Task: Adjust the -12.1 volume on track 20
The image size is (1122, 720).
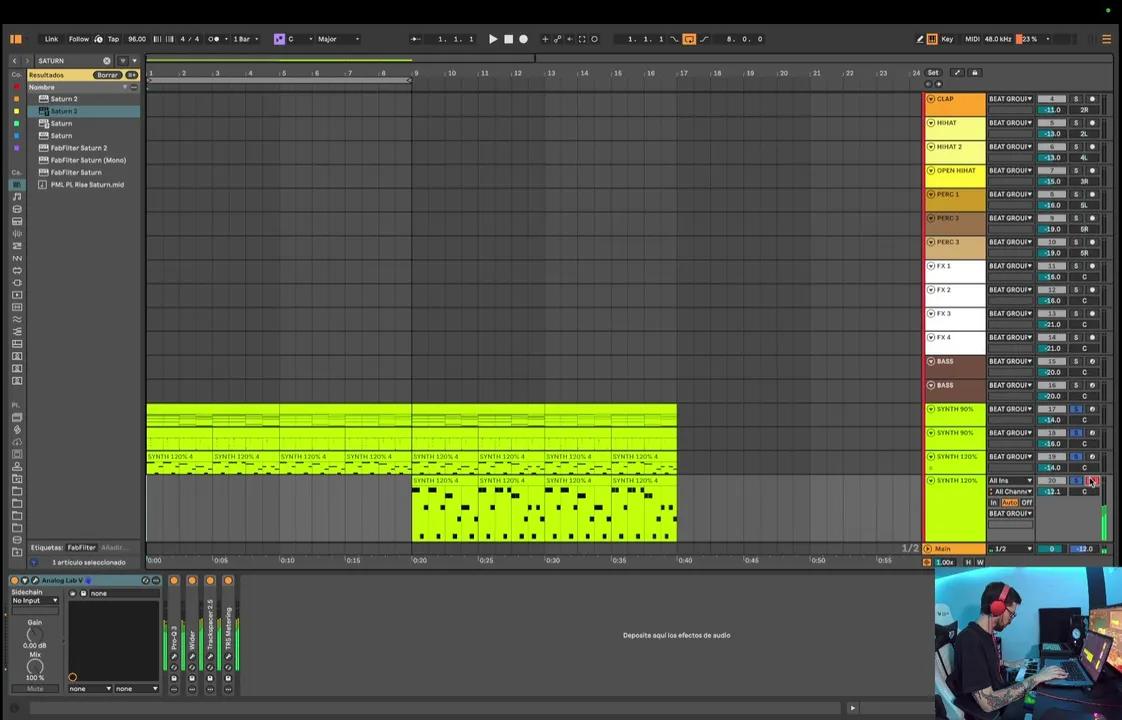Action: 1052,492
